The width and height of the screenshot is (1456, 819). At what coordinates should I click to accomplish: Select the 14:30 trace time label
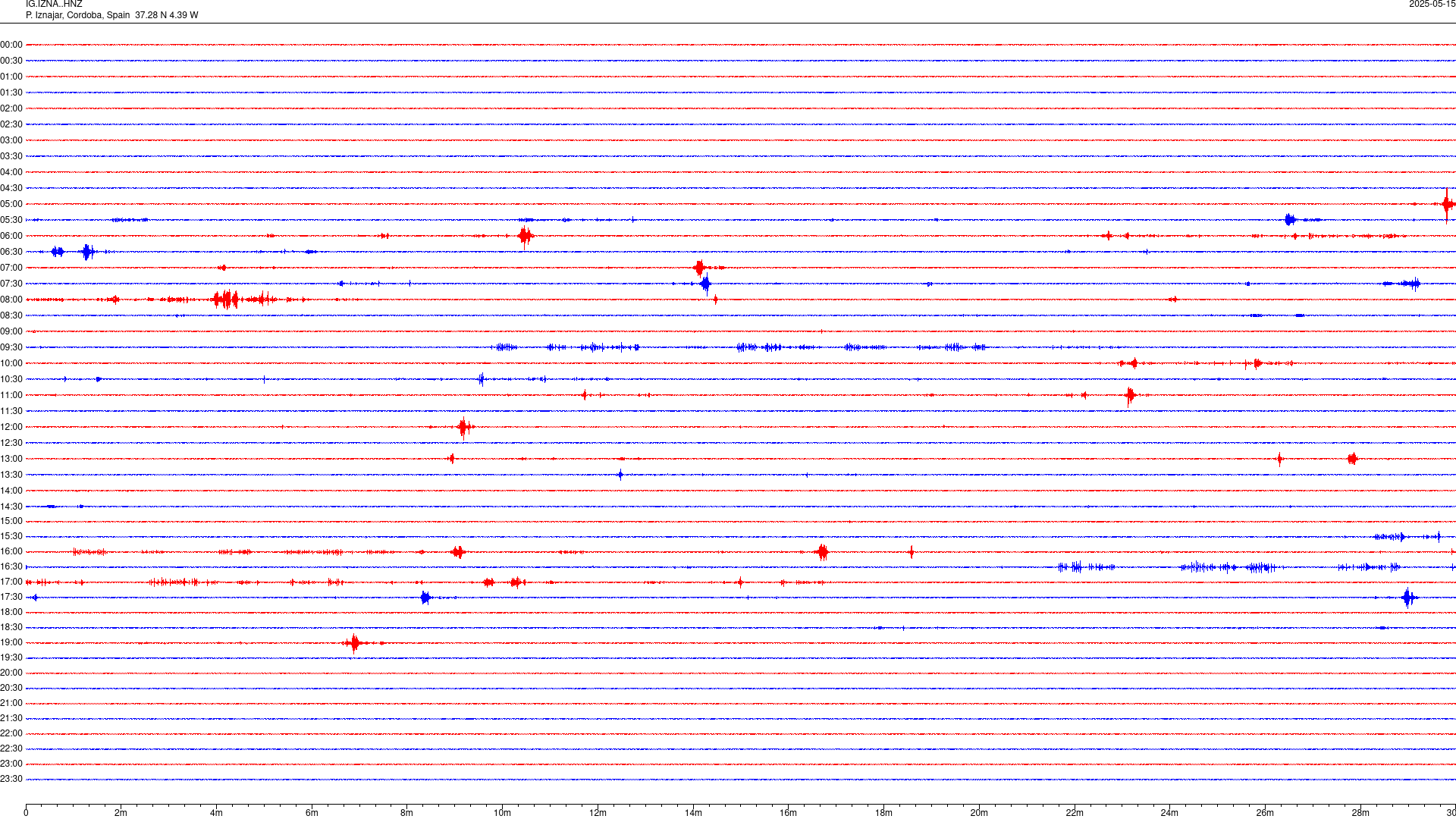[x=11, y=507]
